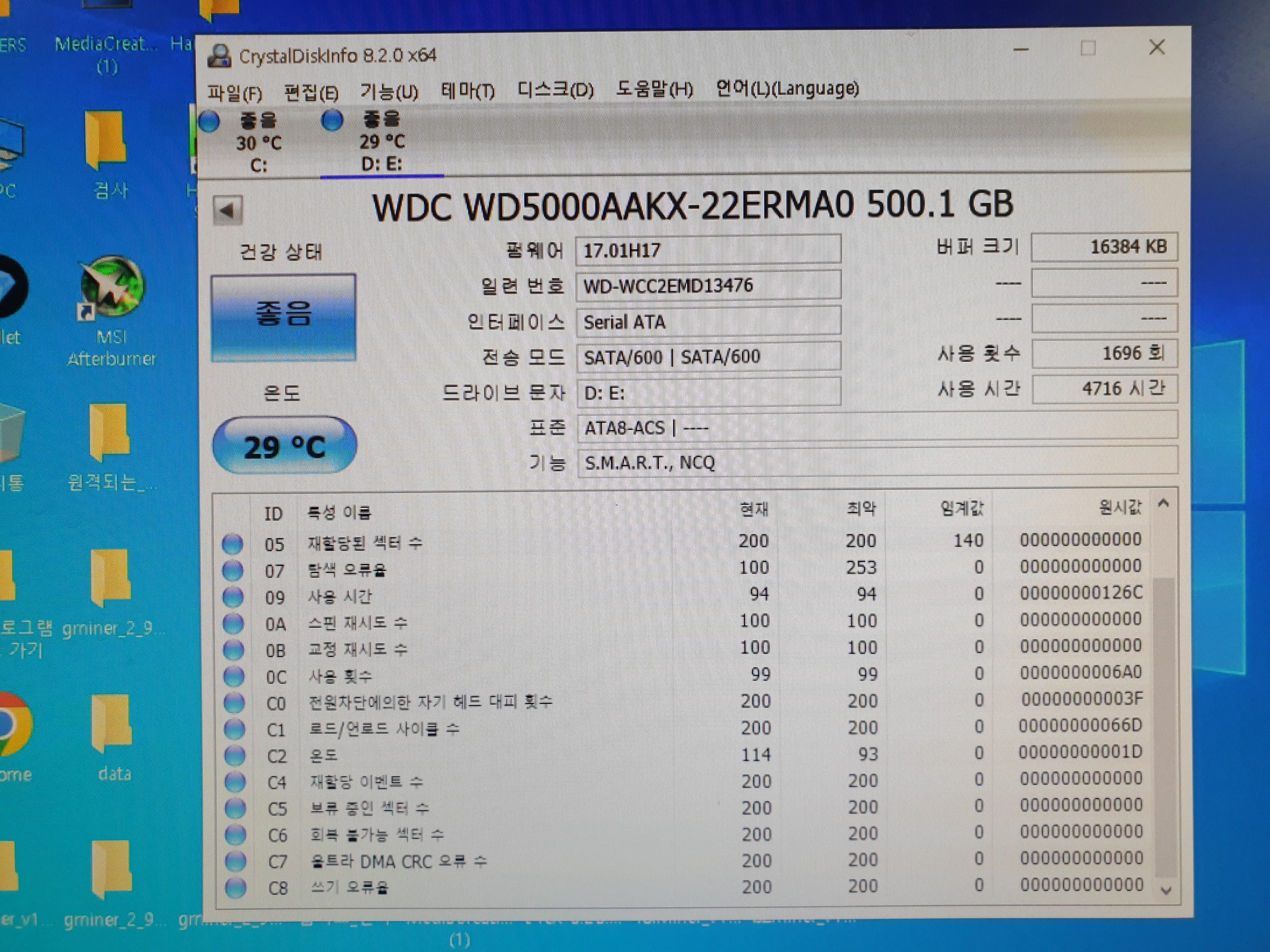1270x952 pixels.
Task: Click the buffer size value 16384 KB
Action: pyautogui.click(x=1105, y=247)
